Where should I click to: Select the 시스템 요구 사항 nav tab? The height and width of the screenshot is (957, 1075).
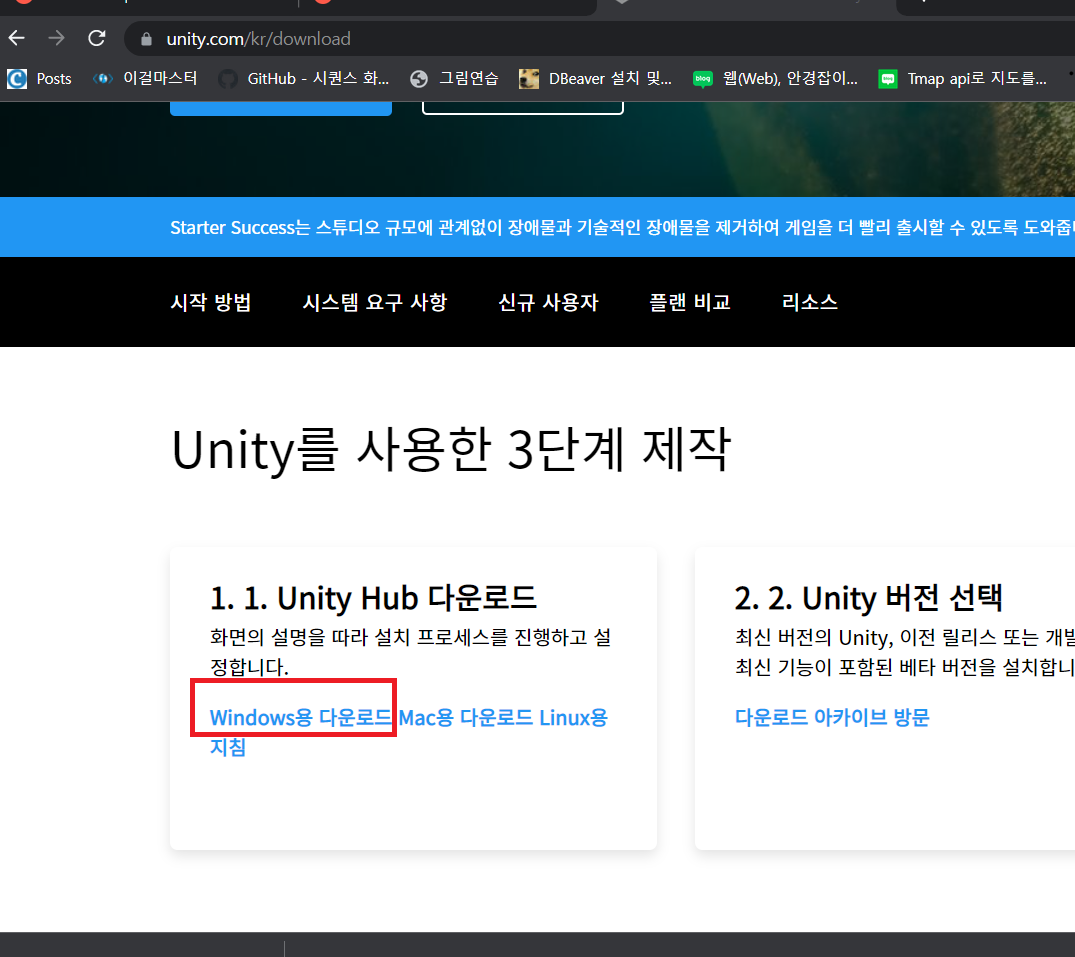coord(375,302)
